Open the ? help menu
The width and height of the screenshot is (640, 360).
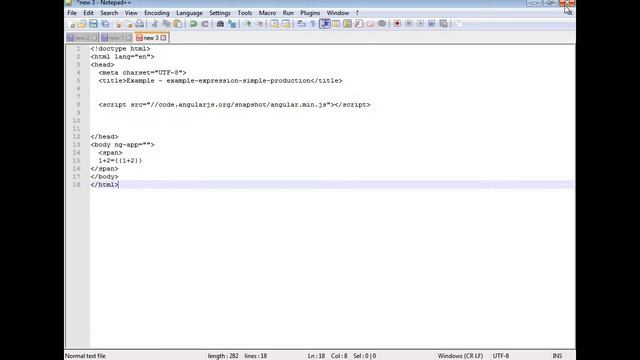coord(357,13)
